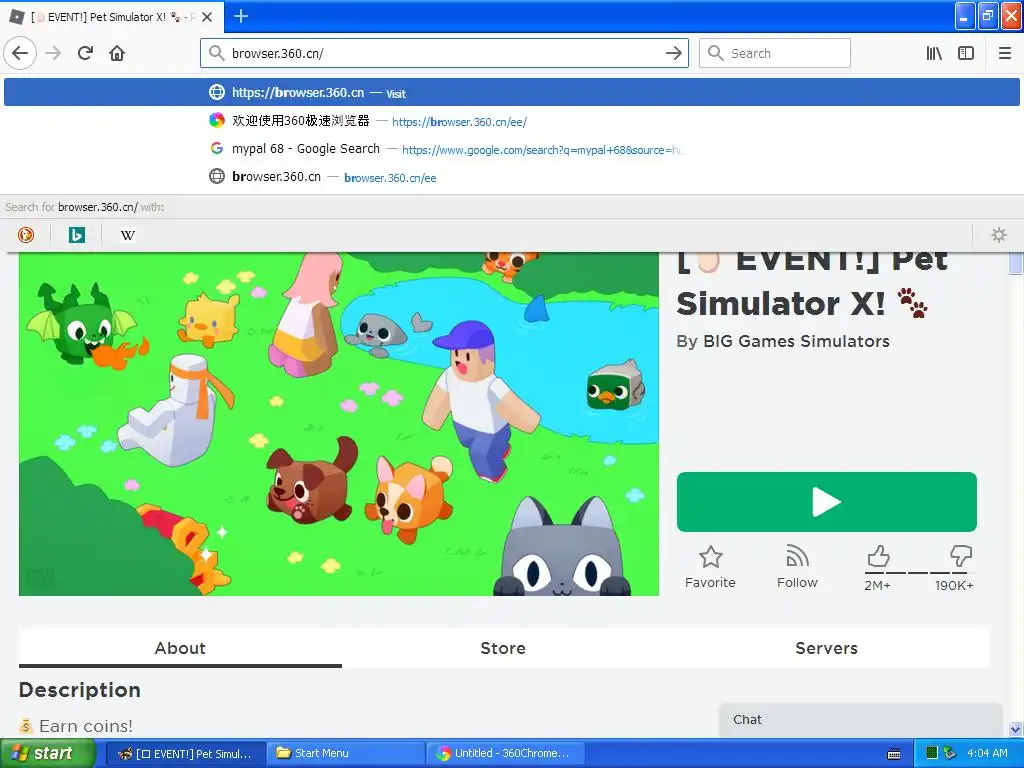Open the Library toolbar icon
This screenshot has height=768, width=1024.
[934, 53]
